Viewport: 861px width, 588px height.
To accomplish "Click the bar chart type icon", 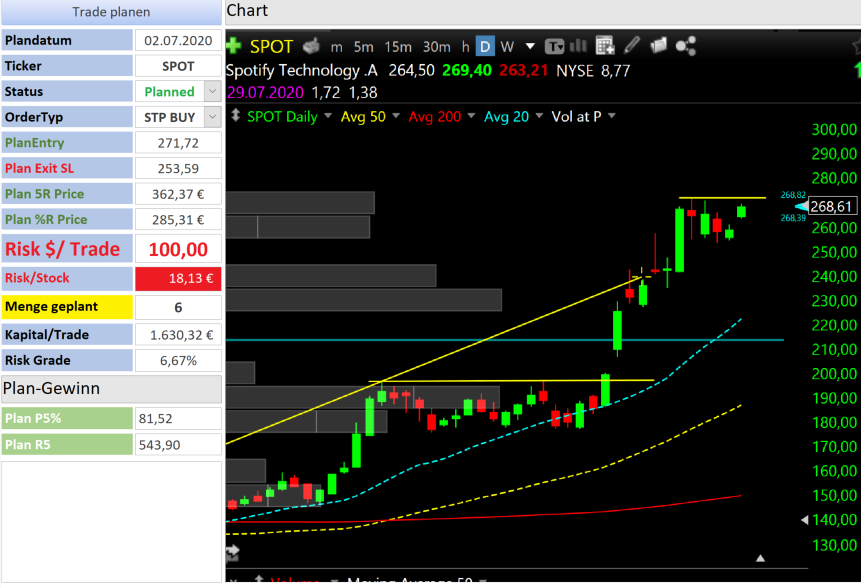I will pos(578,46).
